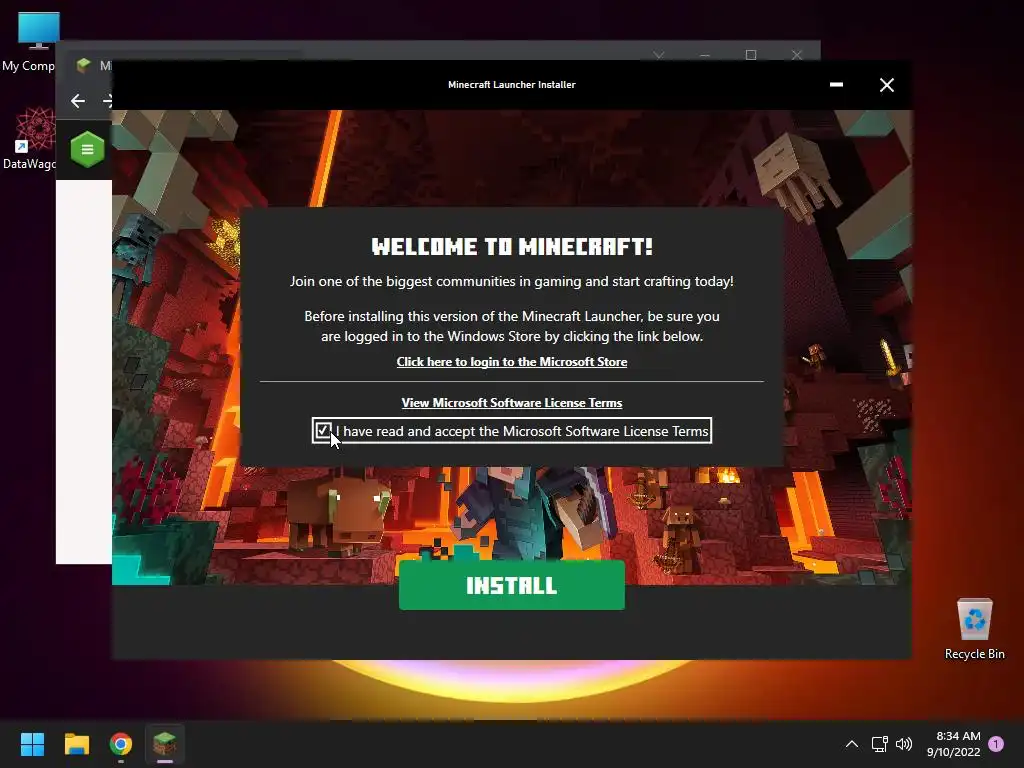
Task: Close the Minecraft Launcher Installer window
Action: (886, 85)
